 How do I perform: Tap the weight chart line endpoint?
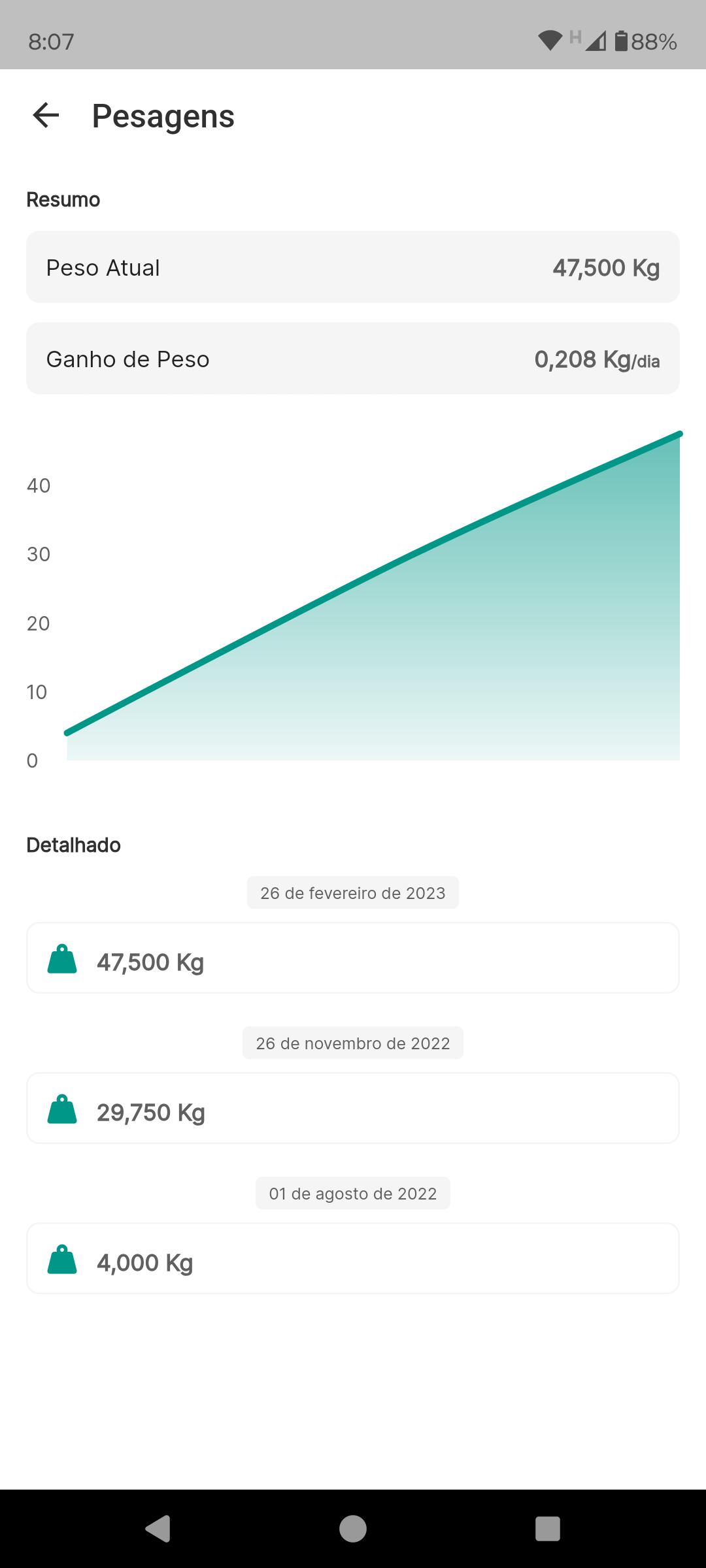pos(679,434)
